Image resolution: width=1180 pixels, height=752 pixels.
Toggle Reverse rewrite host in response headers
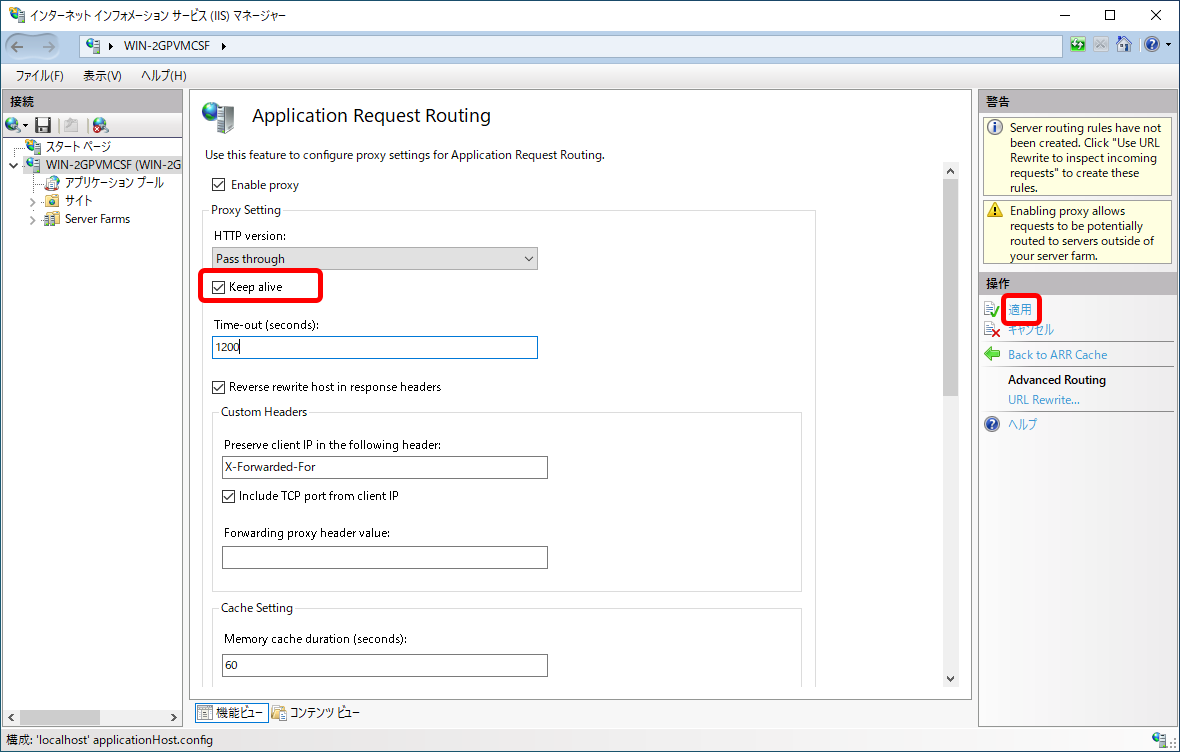pyautogui.click(x=219, y=387)
